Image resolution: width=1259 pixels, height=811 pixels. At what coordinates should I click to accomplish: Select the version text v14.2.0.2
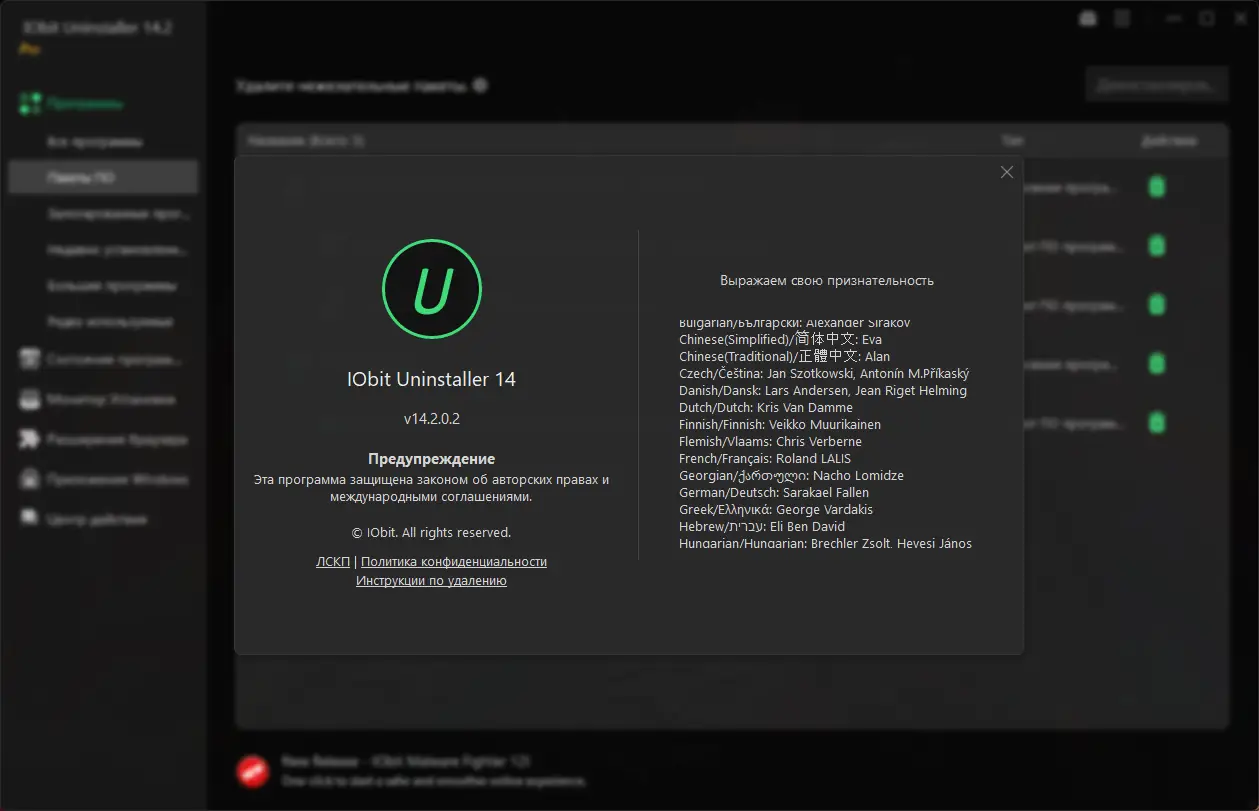click(432, 418)
